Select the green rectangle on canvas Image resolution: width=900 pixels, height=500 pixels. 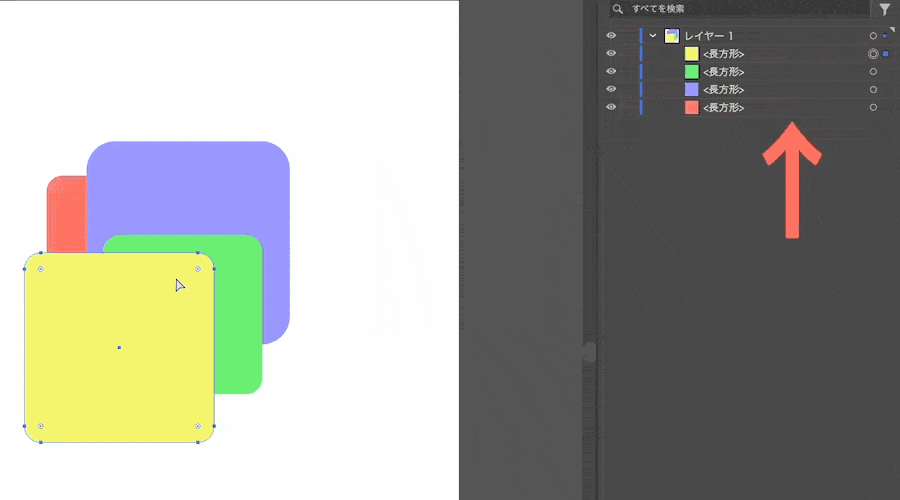238,321
